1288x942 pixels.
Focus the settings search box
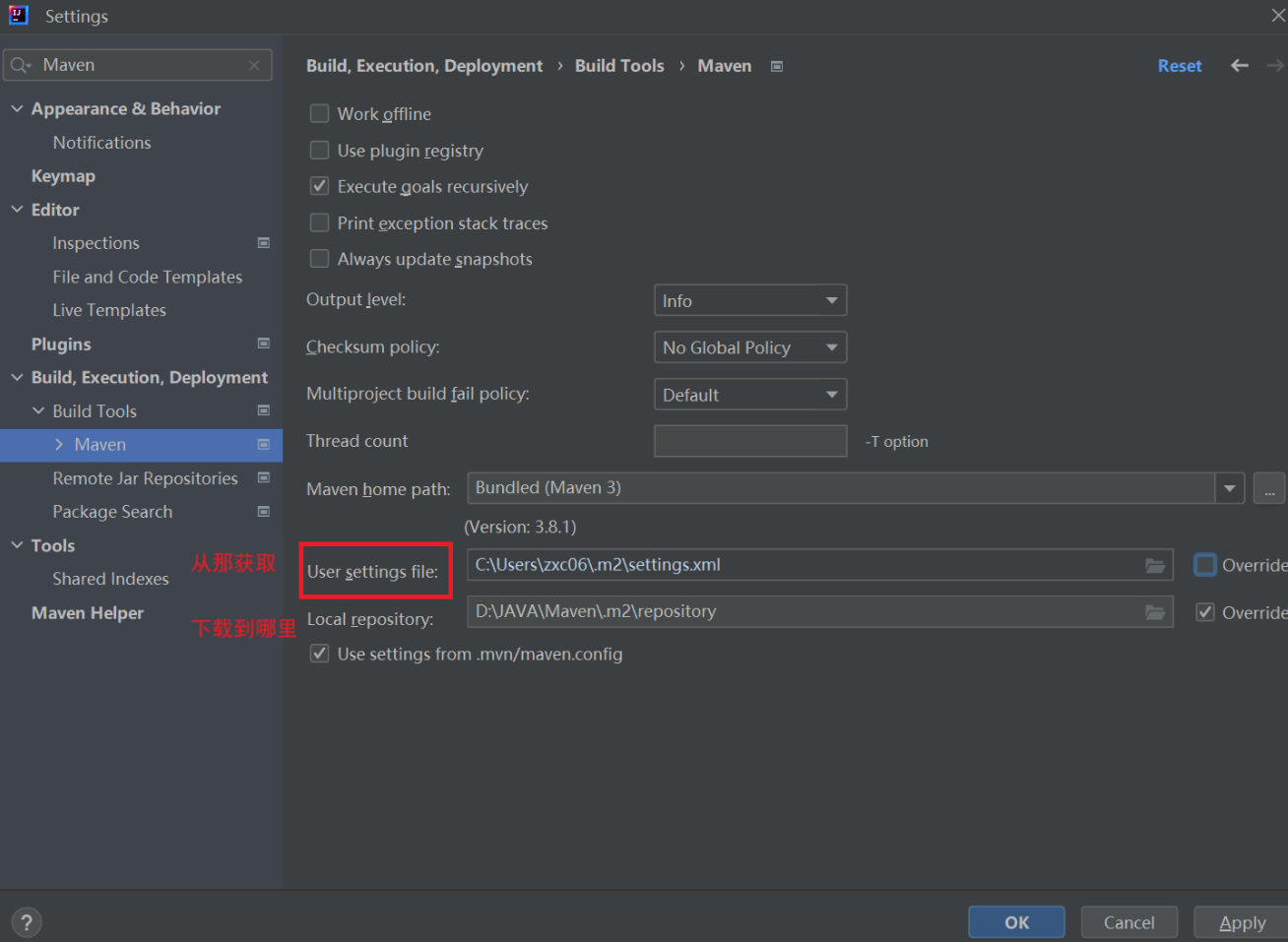[x=138, y=65]
